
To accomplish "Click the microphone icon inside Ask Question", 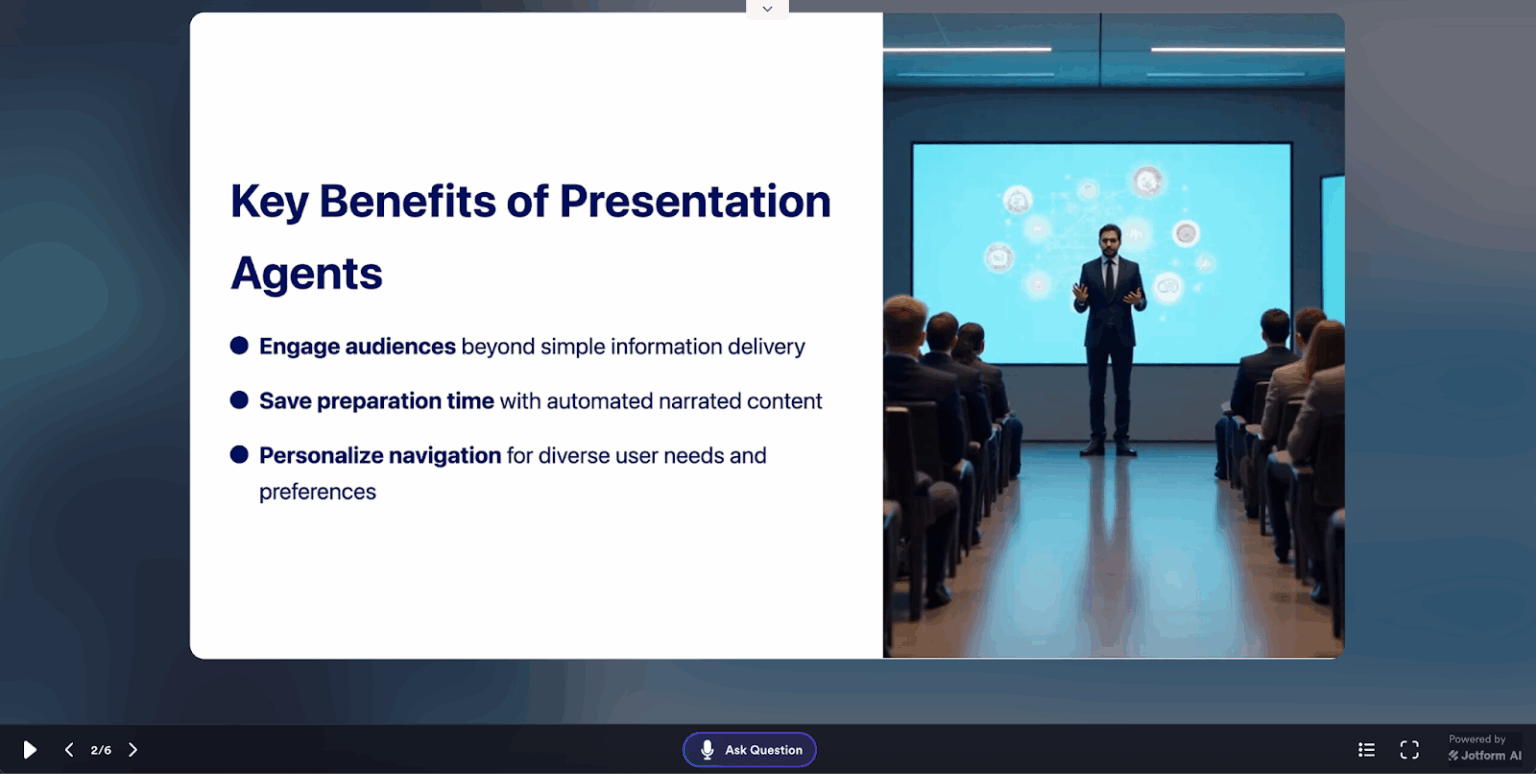I will coord(708,749).
